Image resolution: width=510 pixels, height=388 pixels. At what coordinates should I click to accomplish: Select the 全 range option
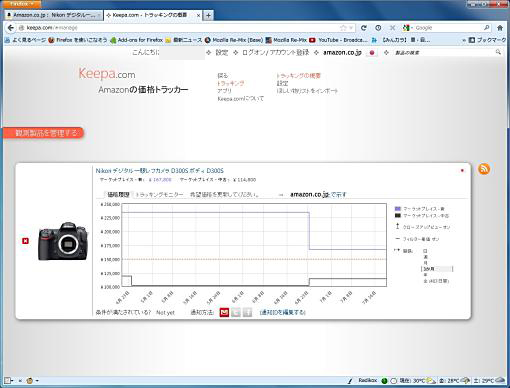tap(436, 281)
